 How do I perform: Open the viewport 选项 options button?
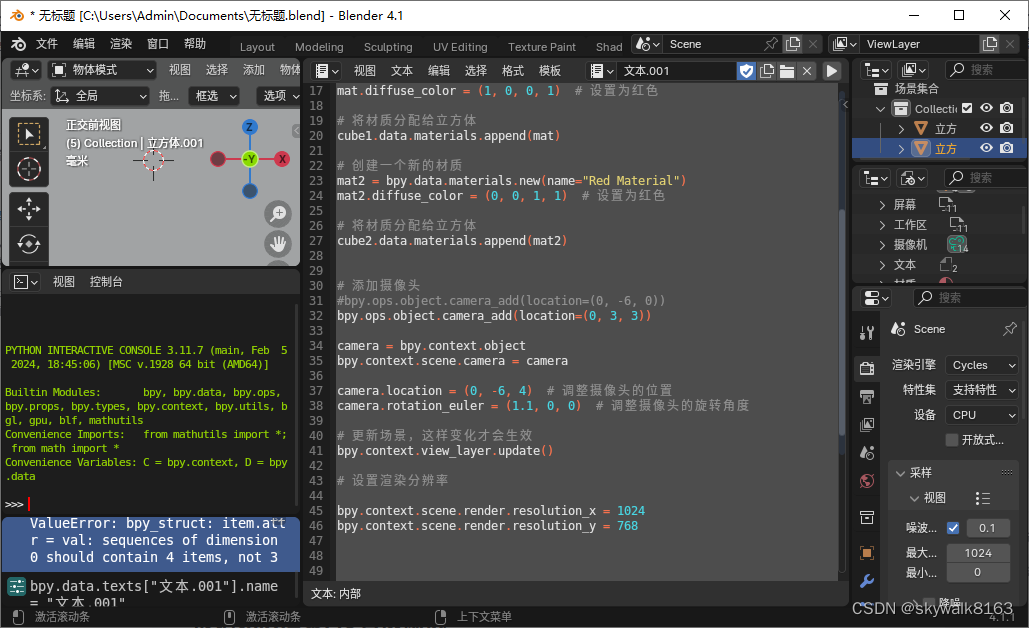(x=278, y=96)
